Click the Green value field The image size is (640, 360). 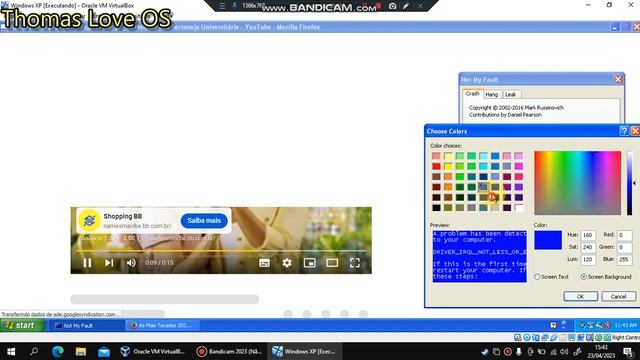click(x=624, y=247)
